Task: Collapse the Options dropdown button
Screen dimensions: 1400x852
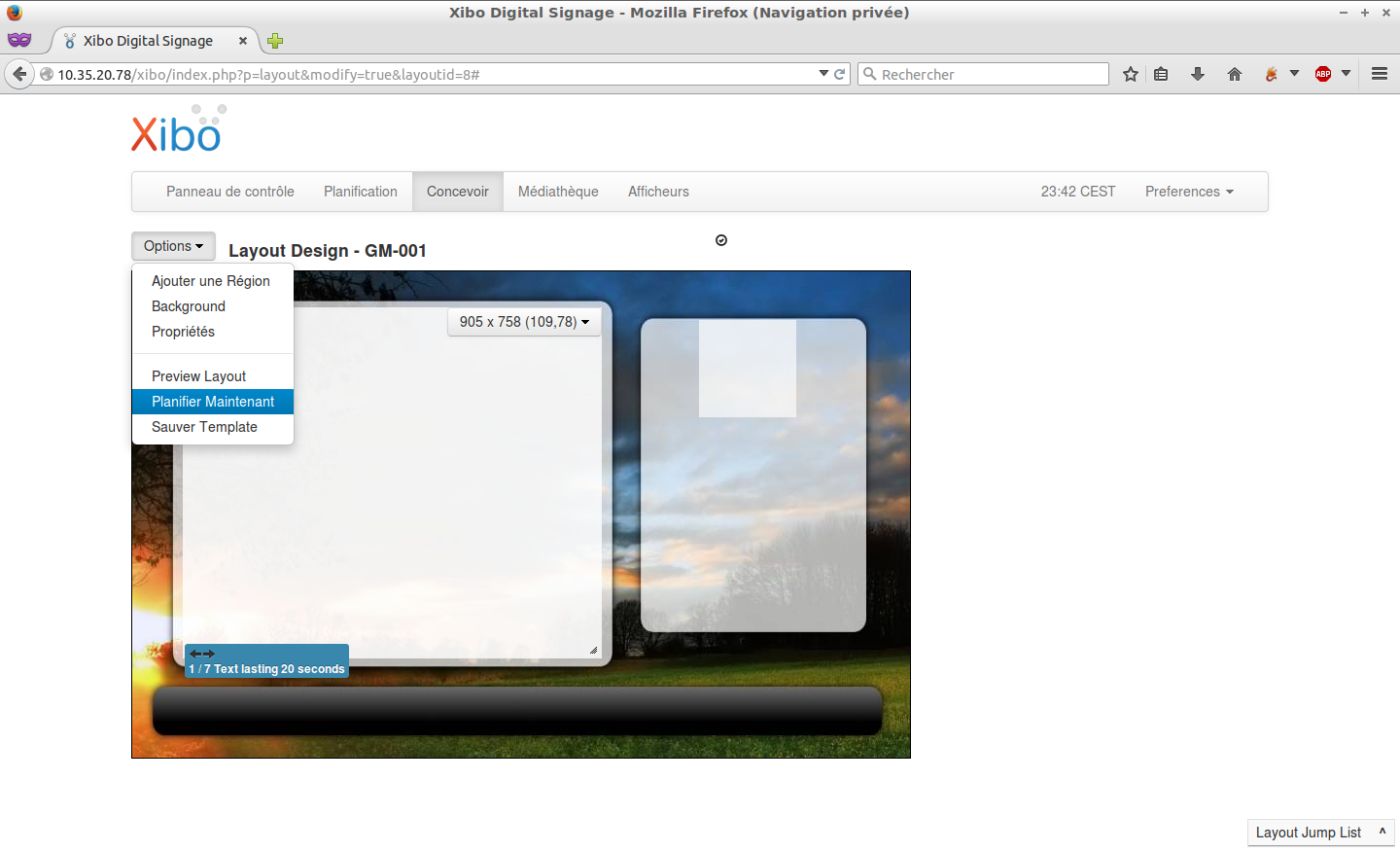Action: [x=173, y=246]
